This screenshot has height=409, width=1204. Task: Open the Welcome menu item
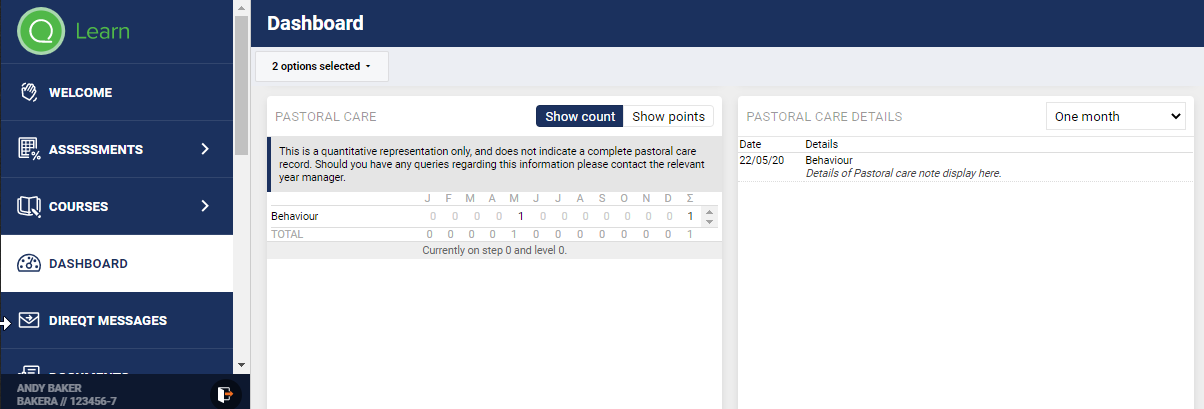click(81, 92)
